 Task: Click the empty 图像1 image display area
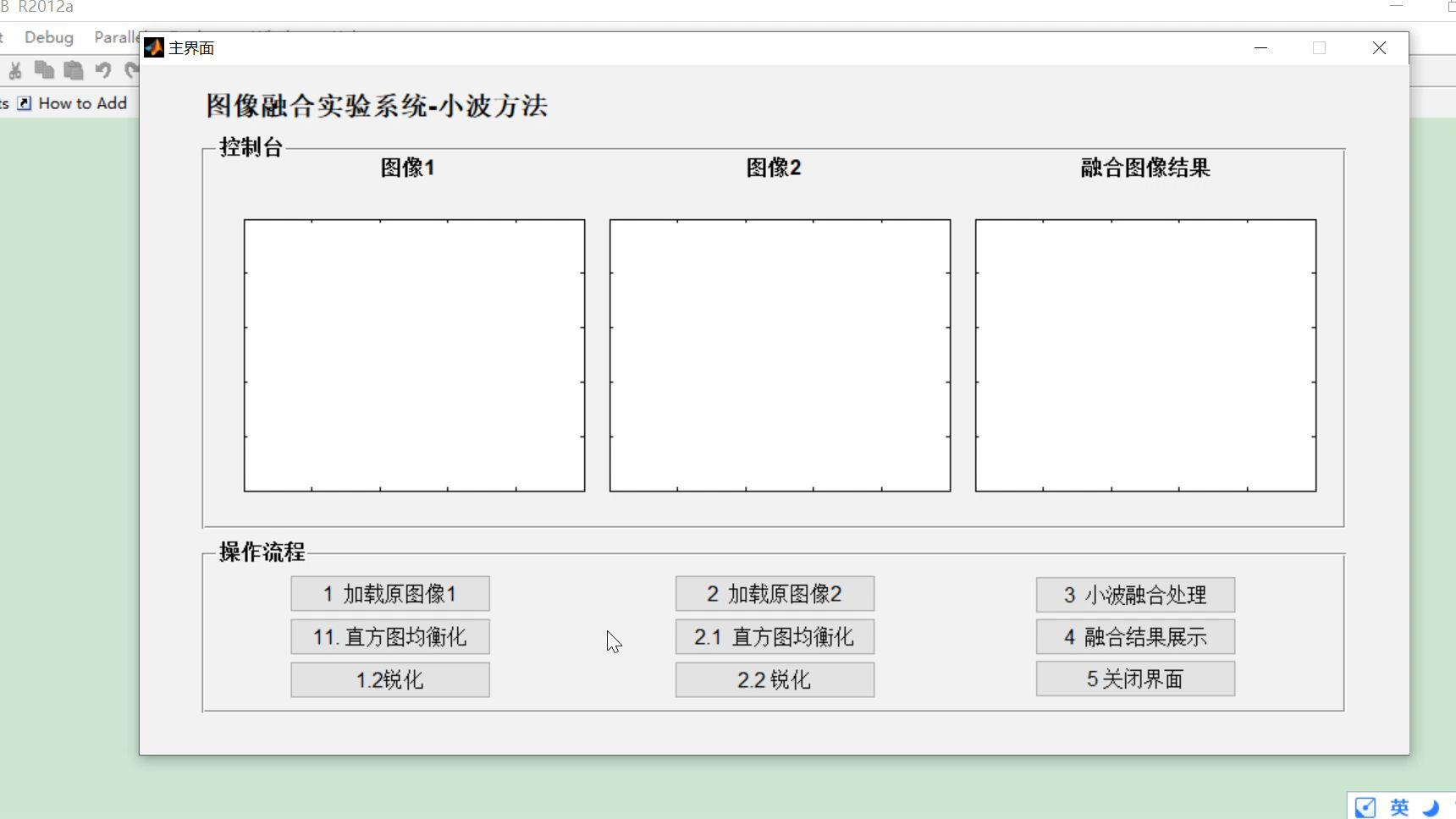pos(414,355)
